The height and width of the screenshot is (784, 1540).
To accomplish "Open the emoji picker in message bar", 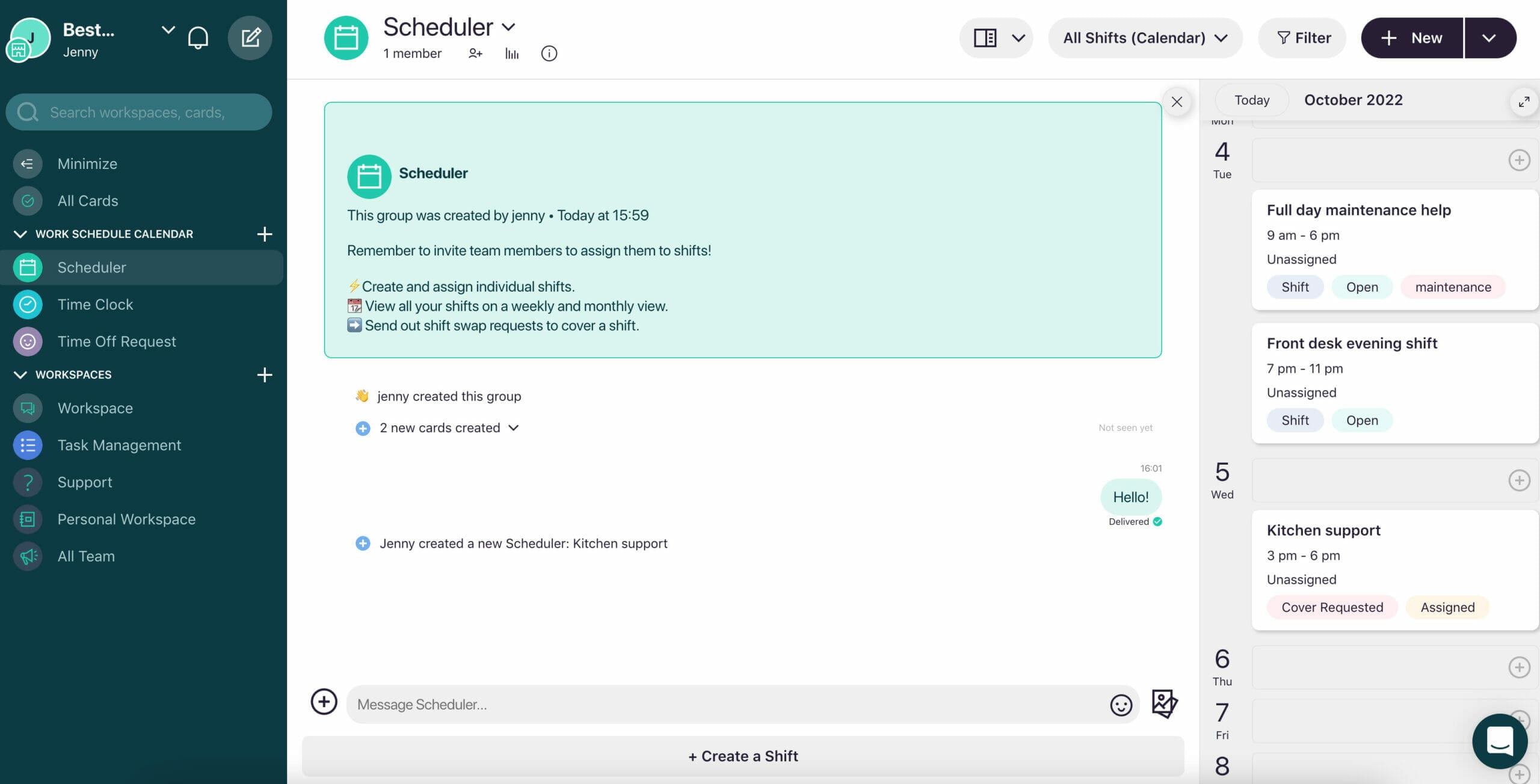I will click(1120, 704).
